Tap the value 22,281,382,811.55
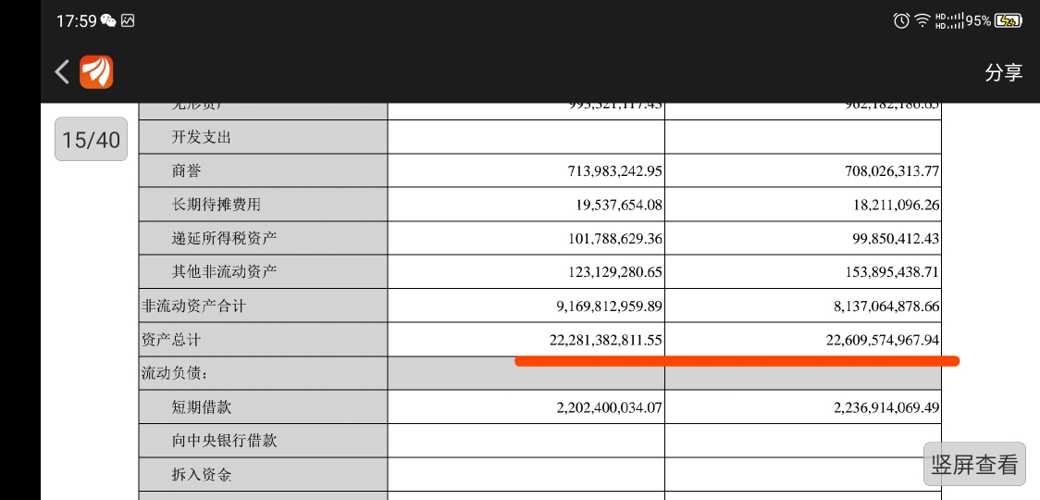The image size is (1040, 500). pyautogui.click(x=605, y=340)
